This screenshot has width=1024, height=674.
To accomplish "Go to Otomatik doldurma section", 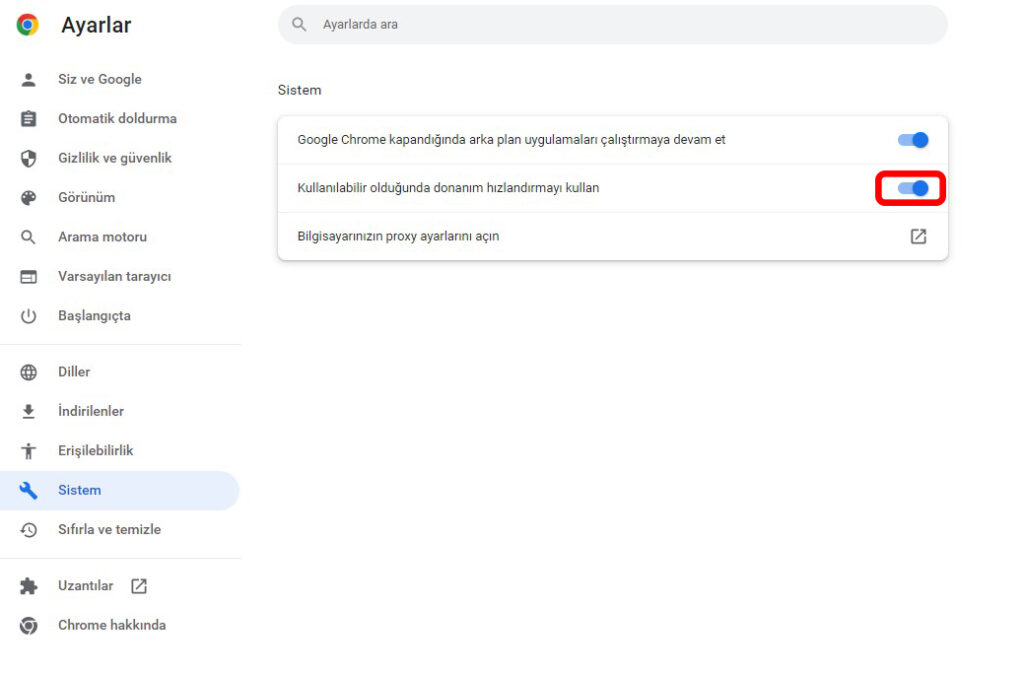I will pyautogui.click(x=120, y=119).
